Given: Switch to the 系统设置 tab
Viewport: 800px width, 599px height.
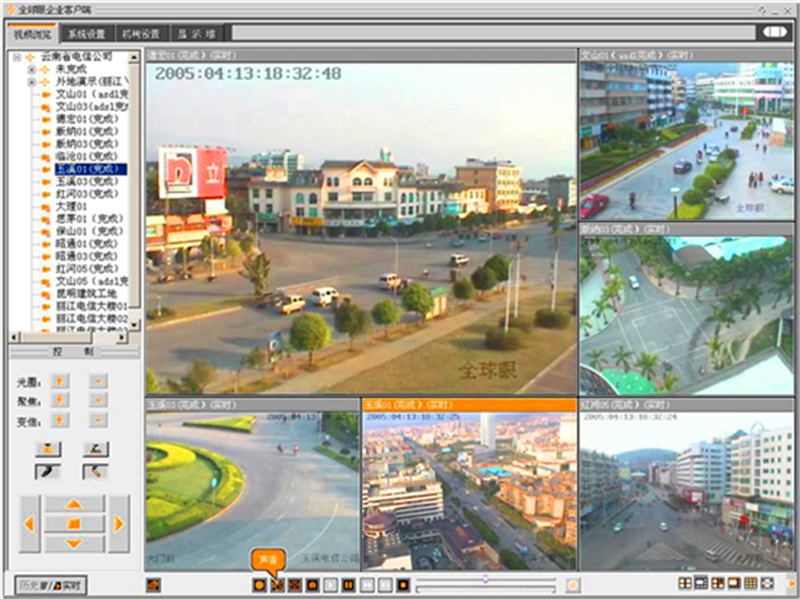Looking at the screenshot, I should click(87, 33).
